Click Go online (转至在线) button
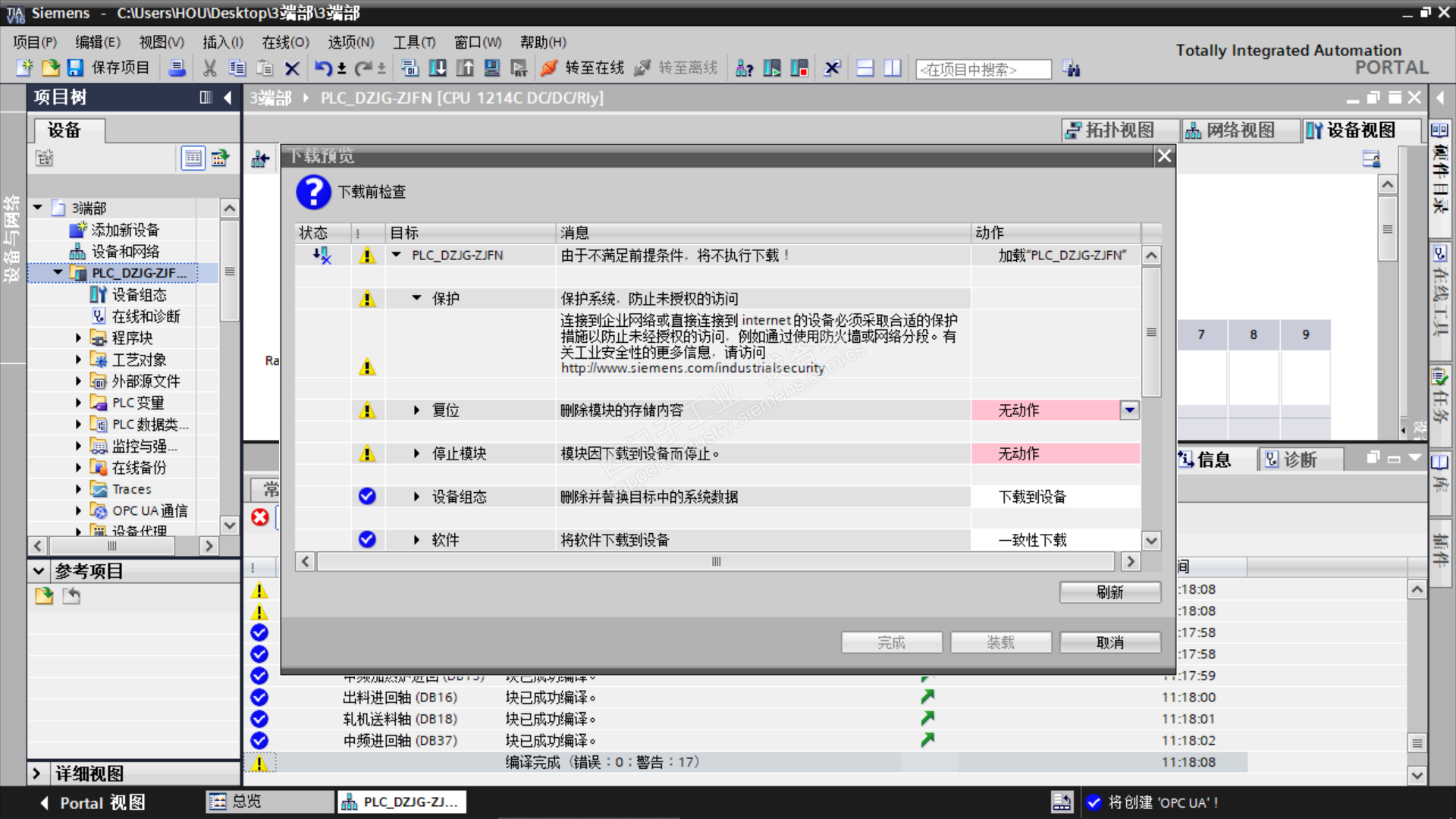 pyautogui.click(x=582, y=68)
